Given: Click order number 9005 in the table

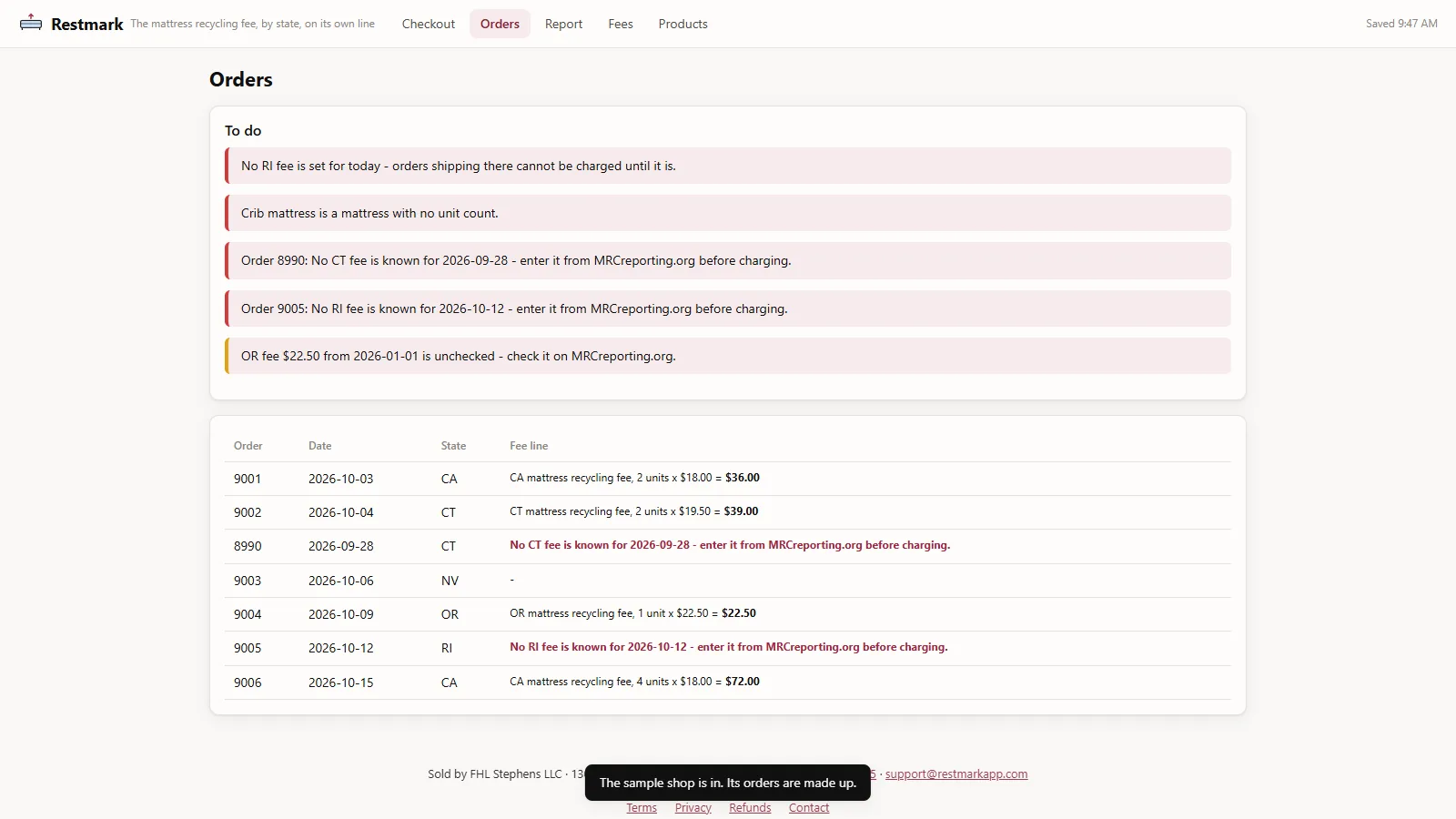Looking at the screenshot, I should pos(248,648).
